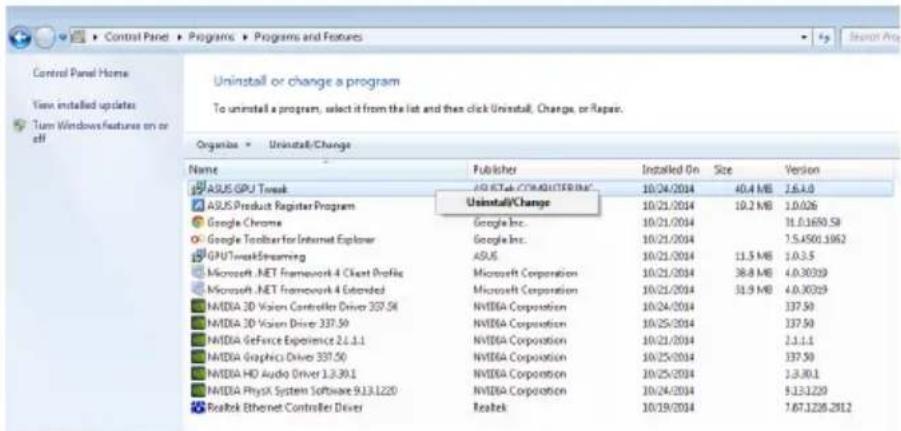901x431 pixels.
Task: Select the Google Chrome entry name
Action: pos(245,222)
